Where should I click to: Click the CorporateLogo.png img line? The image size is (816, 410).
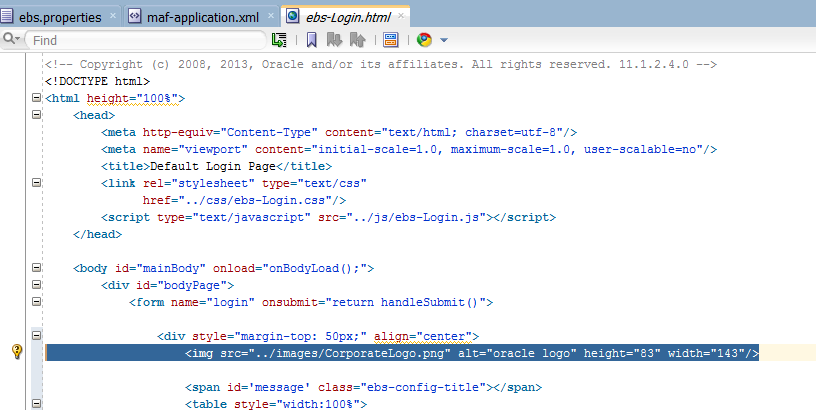[x=472, y=353]
